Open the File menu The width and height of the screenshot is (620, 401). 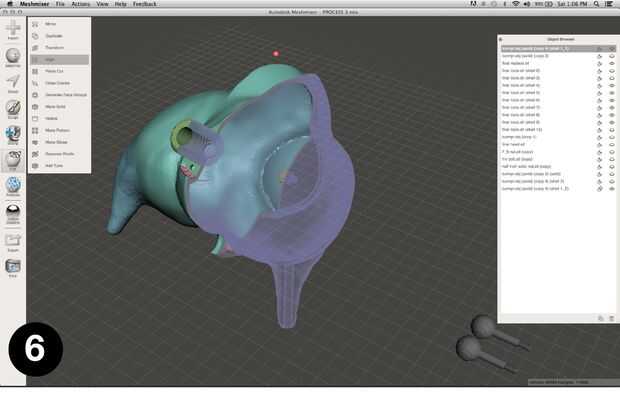(60, 4)
